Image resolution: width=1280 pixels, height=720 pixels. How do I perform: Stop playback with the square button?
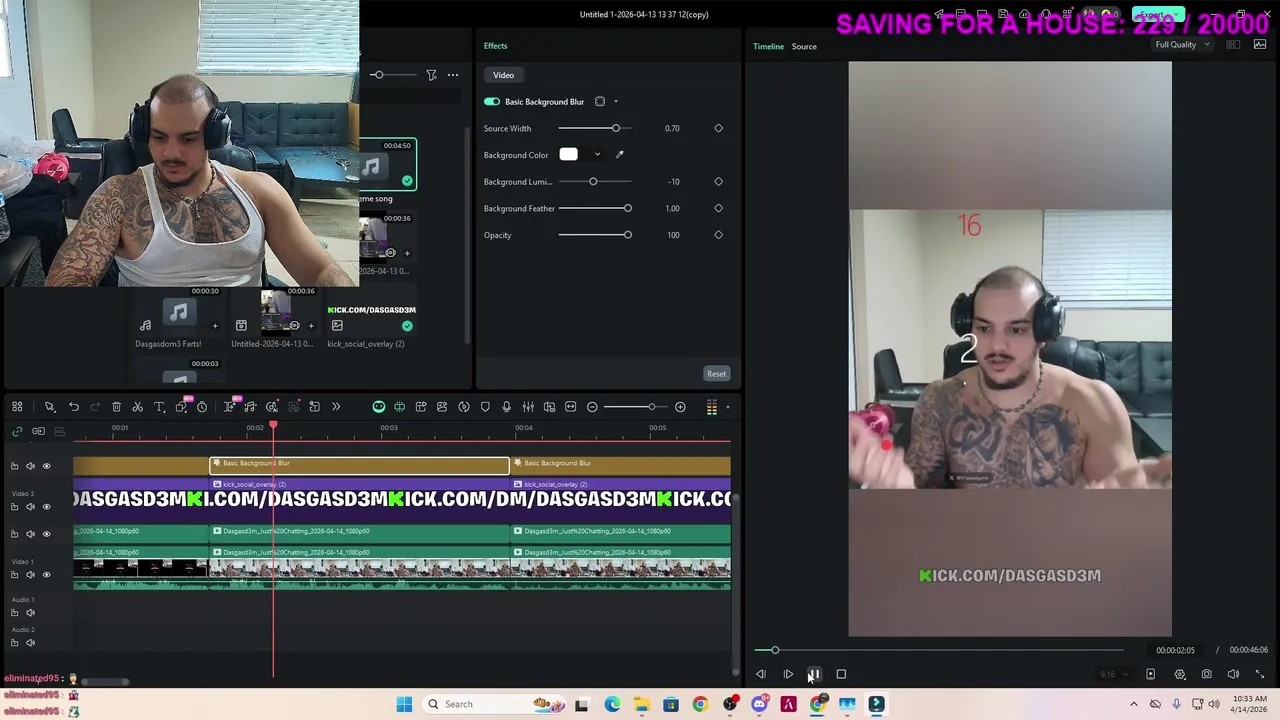pyautogui.click(x=841, y=675)
